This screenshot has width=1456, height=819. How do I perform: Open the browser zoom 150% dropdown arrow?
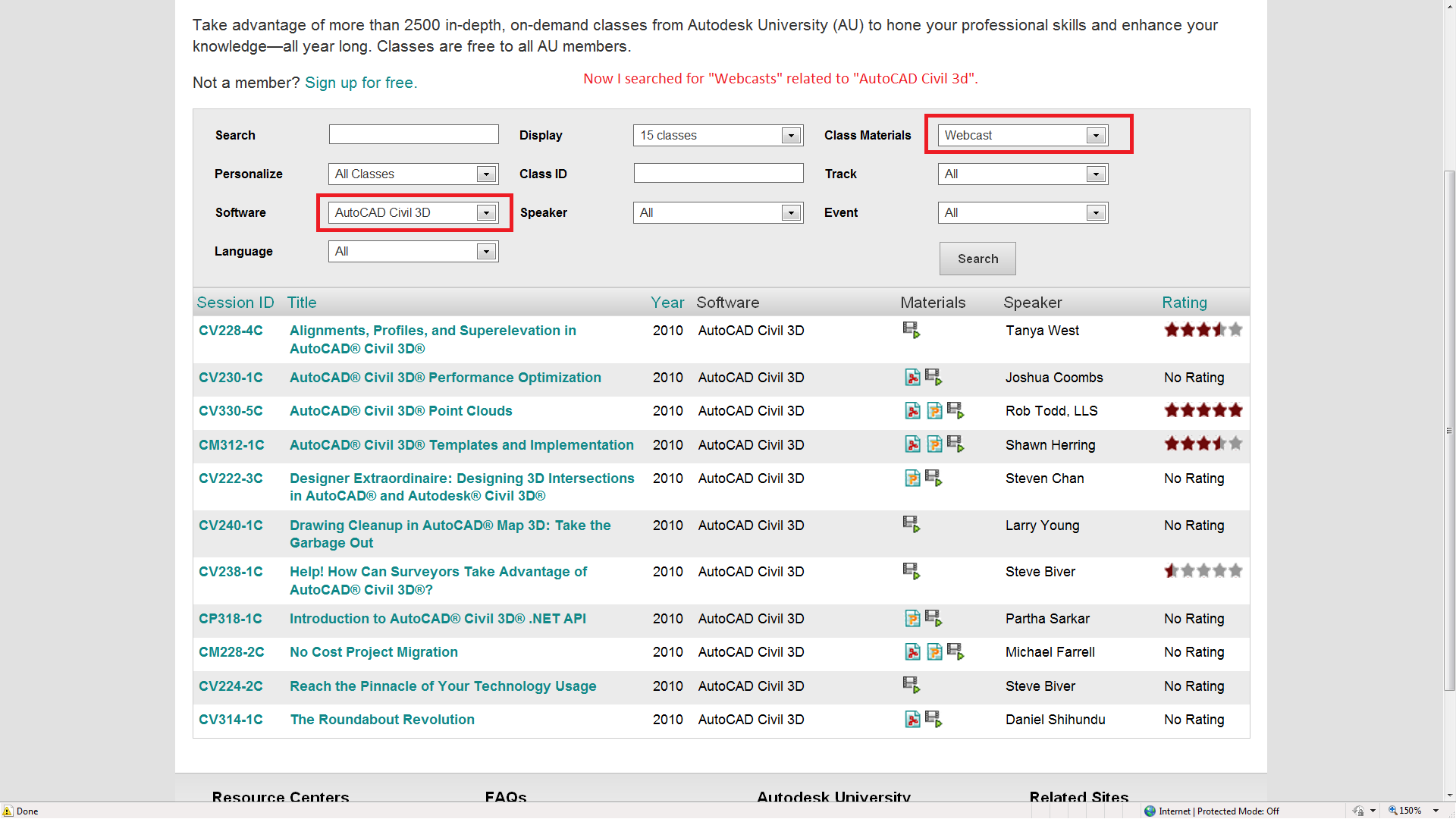coord(1436,811)
